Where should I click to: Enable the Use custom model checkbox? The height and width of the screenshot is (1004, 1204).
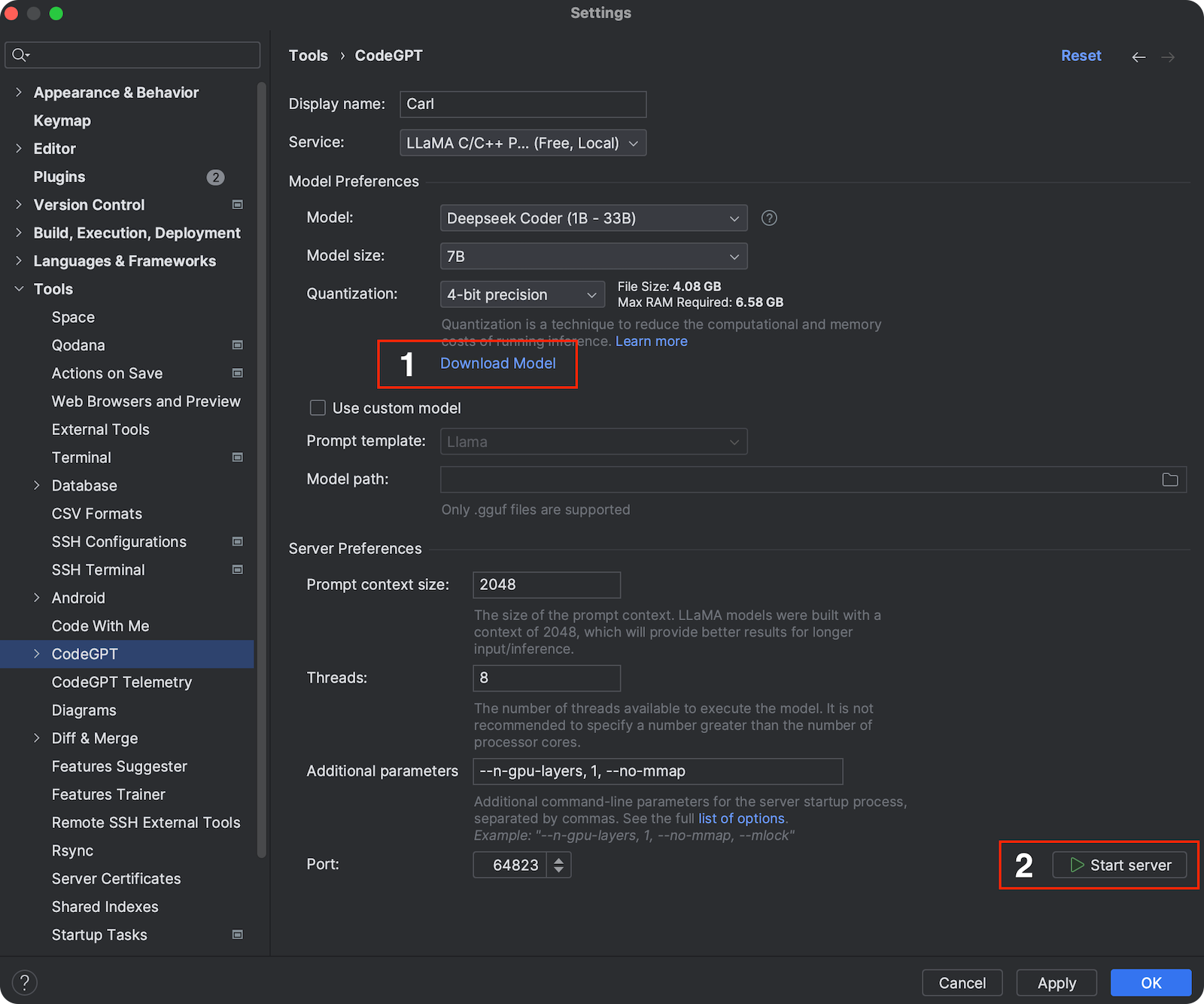tap(318, 408)
